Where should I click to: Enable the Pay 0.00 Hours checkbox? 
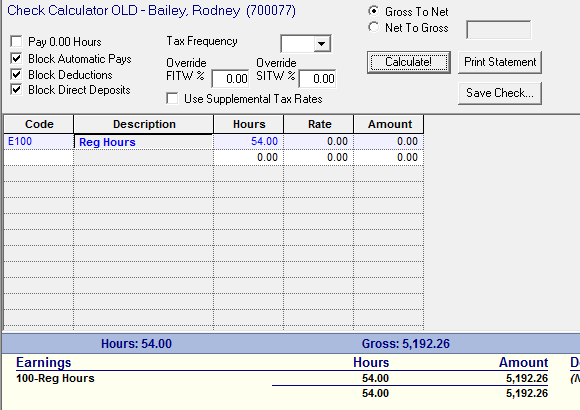(x=16, y=41)
